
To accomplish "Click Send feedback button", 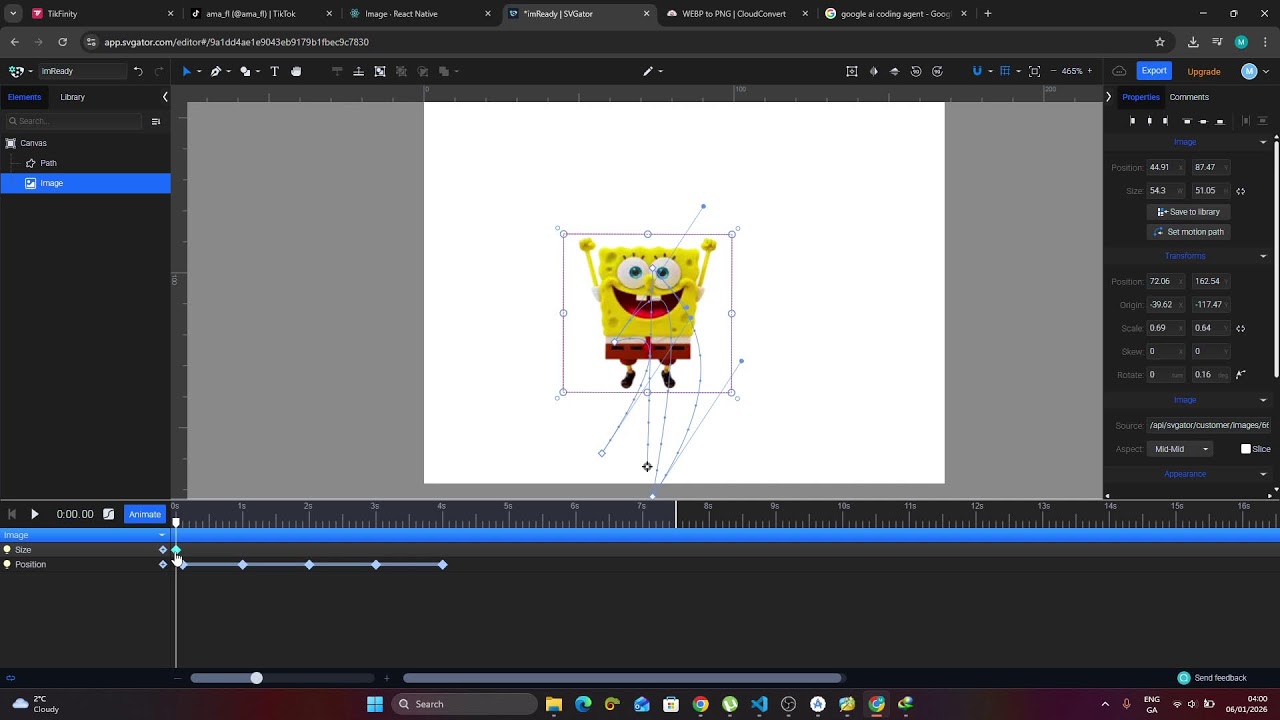I will point(1213,678).
